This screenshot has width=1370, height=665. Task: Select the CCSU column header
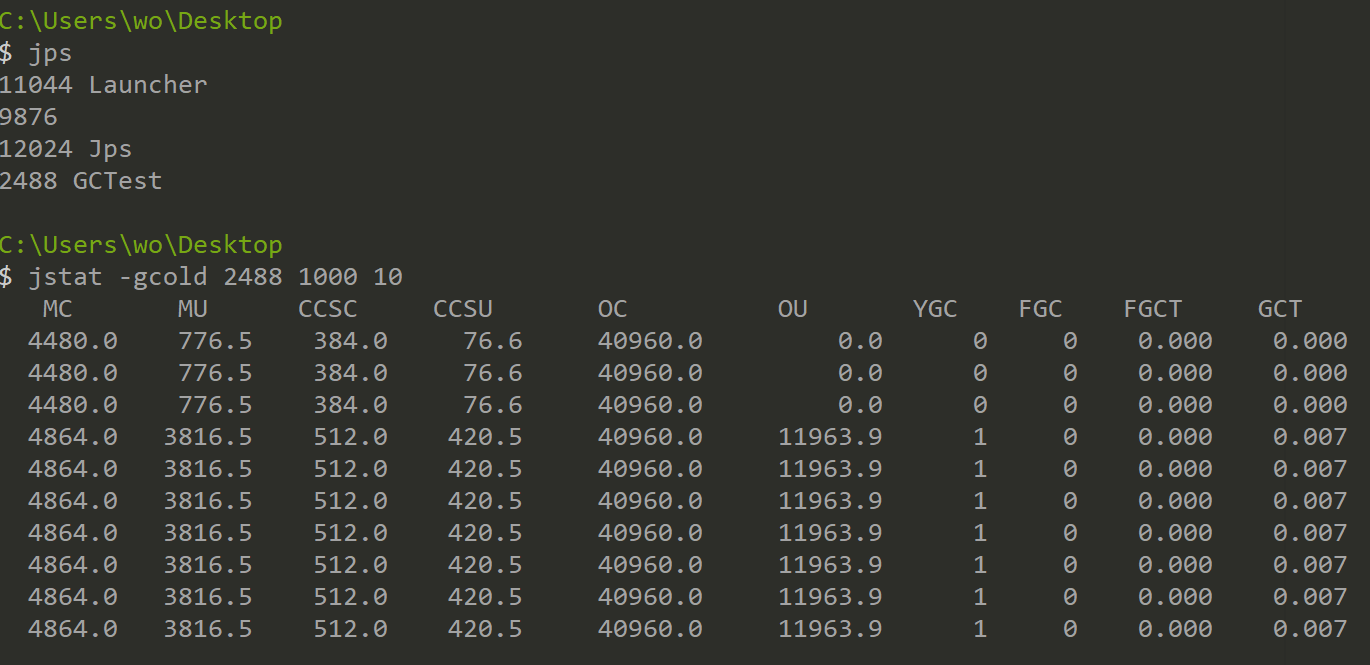pyautogui.click(x=463, y=309)
